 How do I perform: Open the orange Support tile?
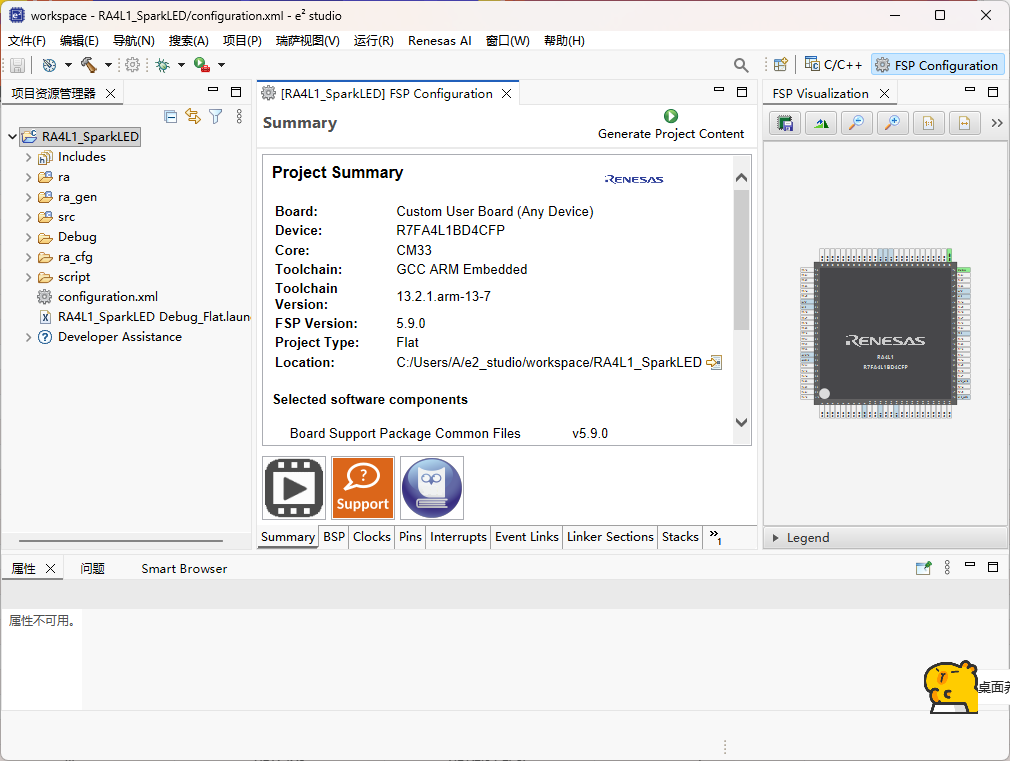tap(362, 488)
